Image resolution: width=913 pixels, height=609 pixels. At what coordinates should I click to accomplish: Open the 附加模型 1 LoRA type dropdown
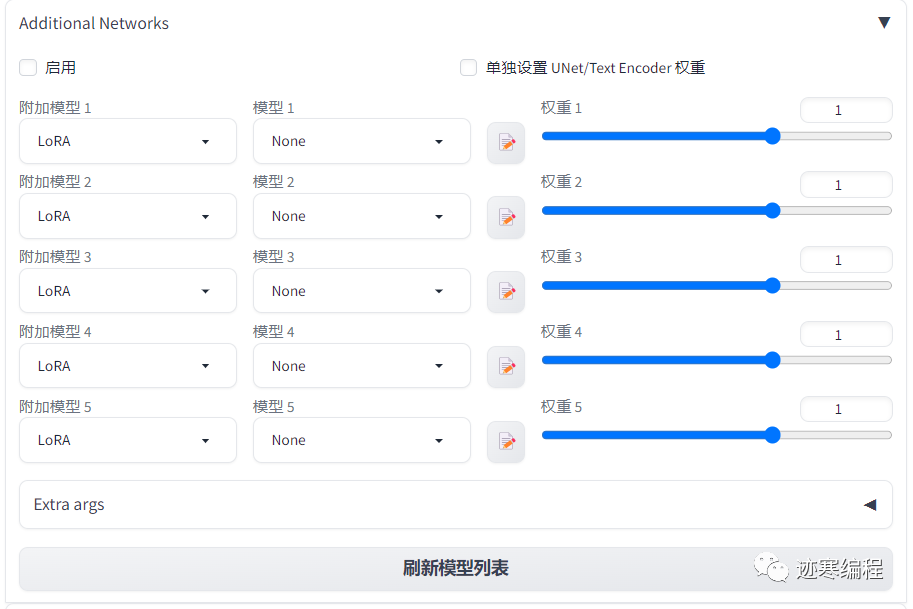pos(127,141)
